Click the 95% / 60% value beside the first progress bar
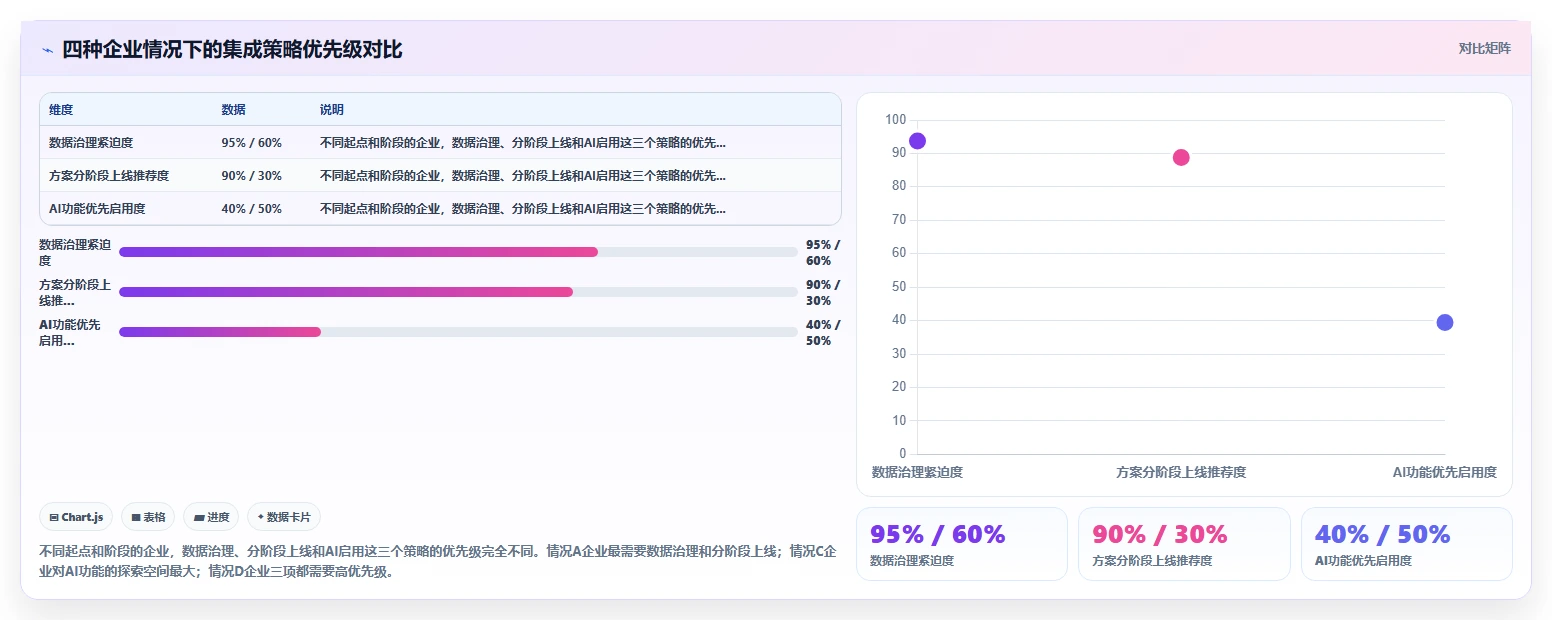Screen dimensions: 1552x620 tap(823, 252)
